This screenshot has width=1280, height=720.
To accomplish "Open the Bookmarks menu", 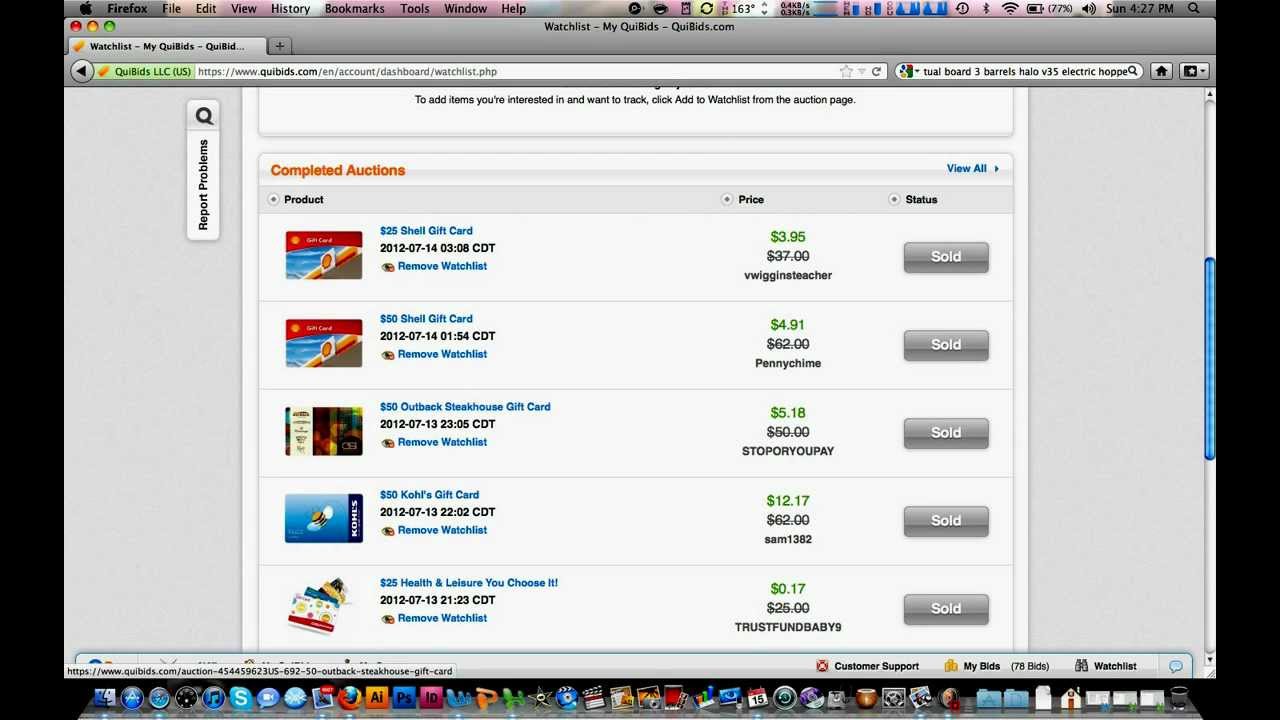I will (x=354, y=8).
